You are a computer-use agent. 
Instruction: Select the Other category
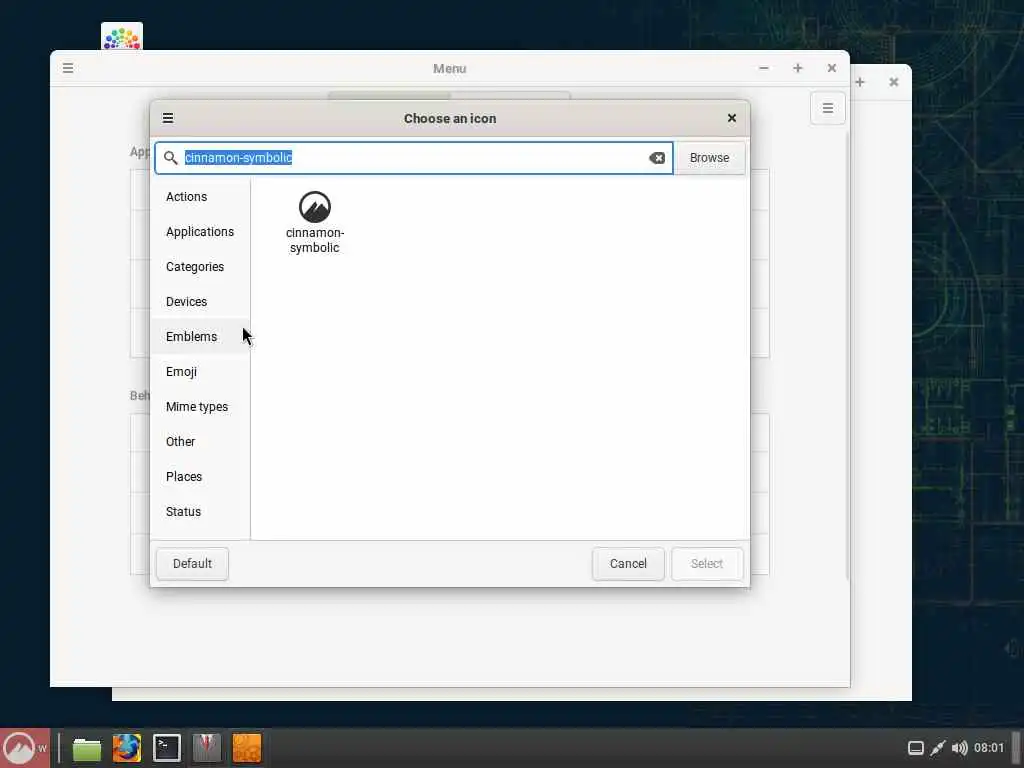[x=200, y=441]
